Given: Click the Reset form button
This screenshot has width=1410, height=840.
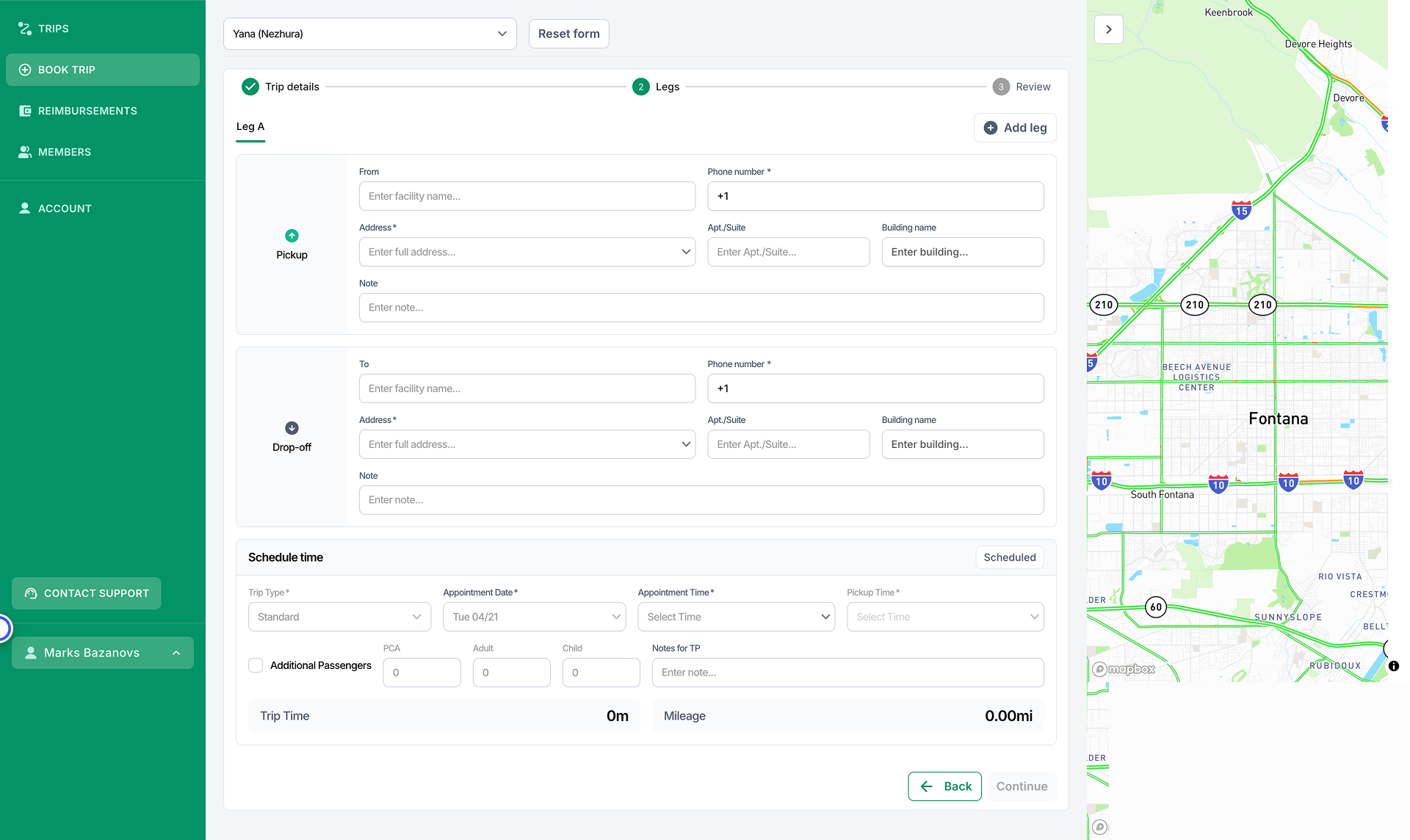Looking at the screenshot, I should tap(569, 34).
